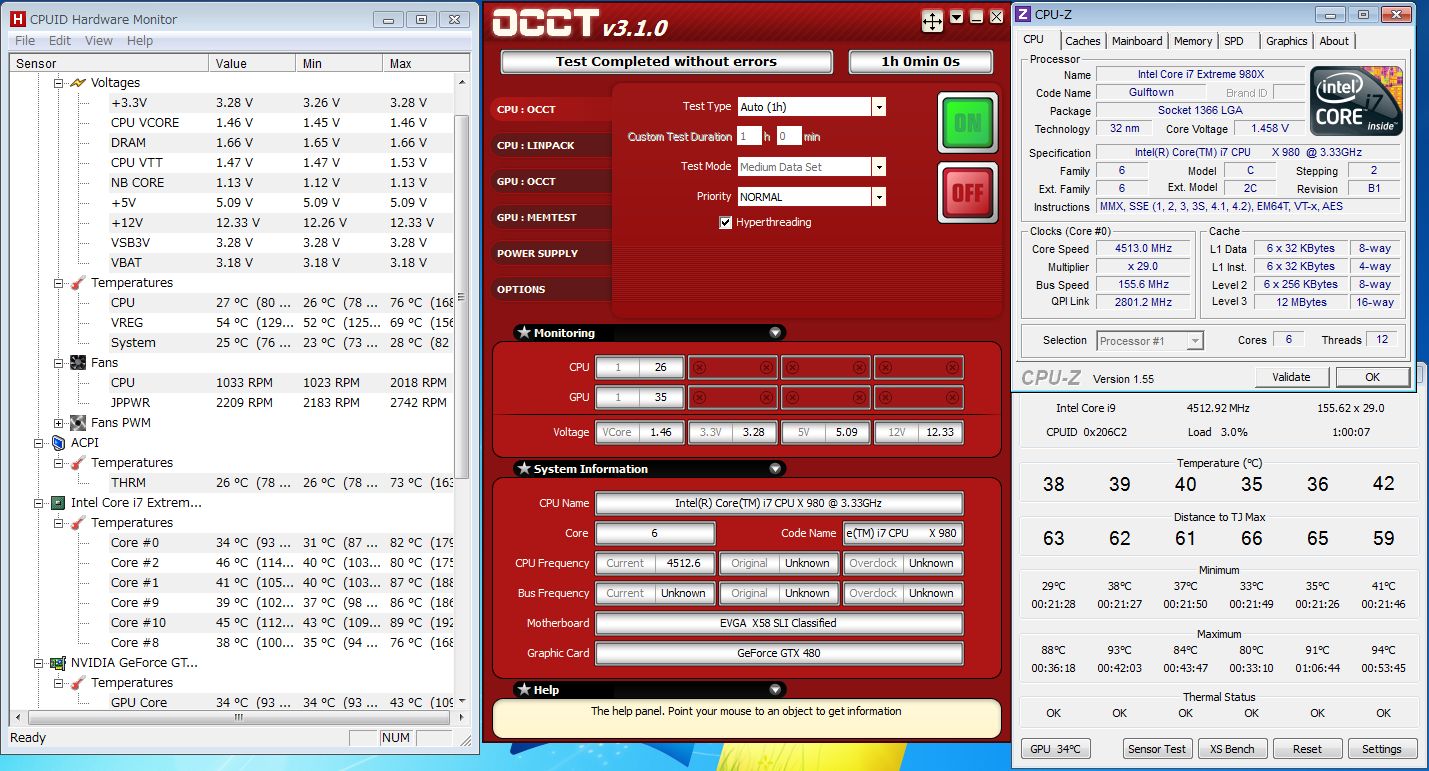This screenshot has height=771, width=1429.
Task: Collapse the Voltages node in HWMonitor
Action: 58,83
